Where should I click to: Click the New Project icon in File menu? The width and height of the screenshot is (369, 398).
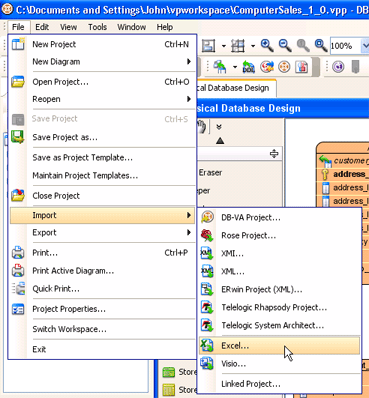click(x=18, y=44)
